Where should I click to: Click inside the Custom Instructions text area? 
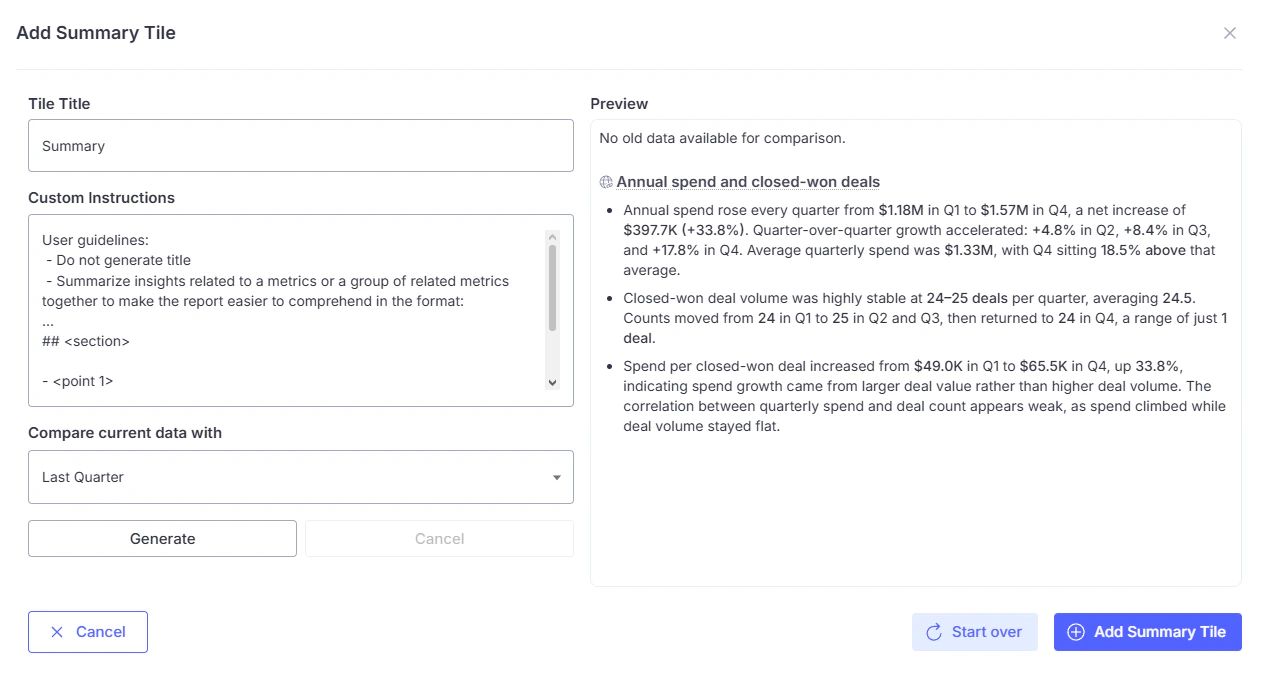290,310
